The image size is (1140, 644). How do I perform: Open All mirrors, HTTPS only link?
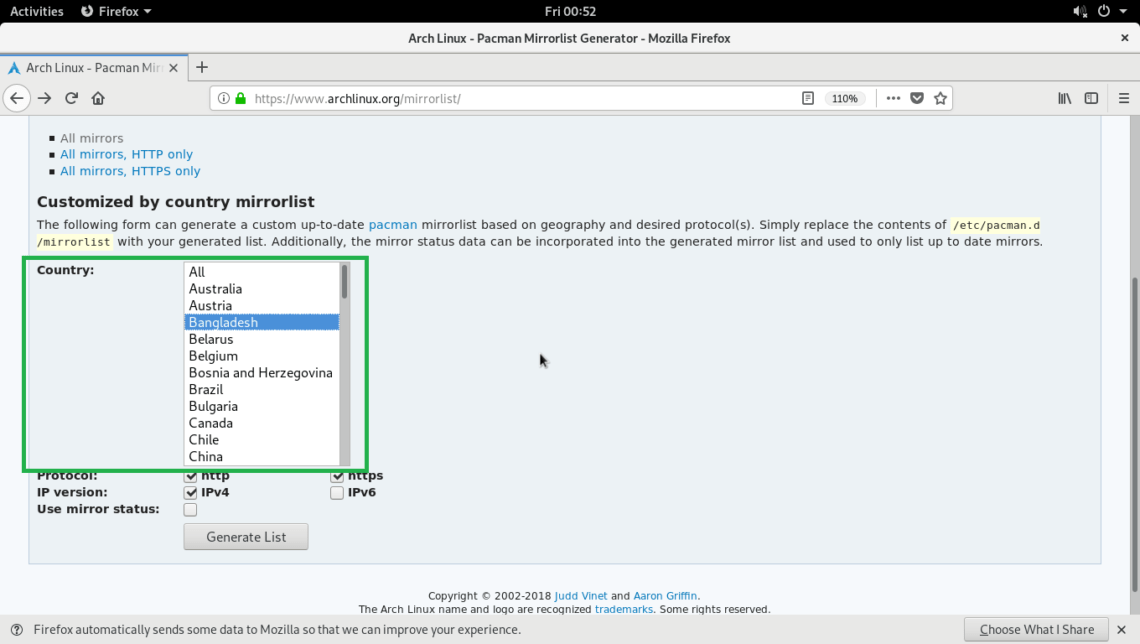tap(130, 171)
